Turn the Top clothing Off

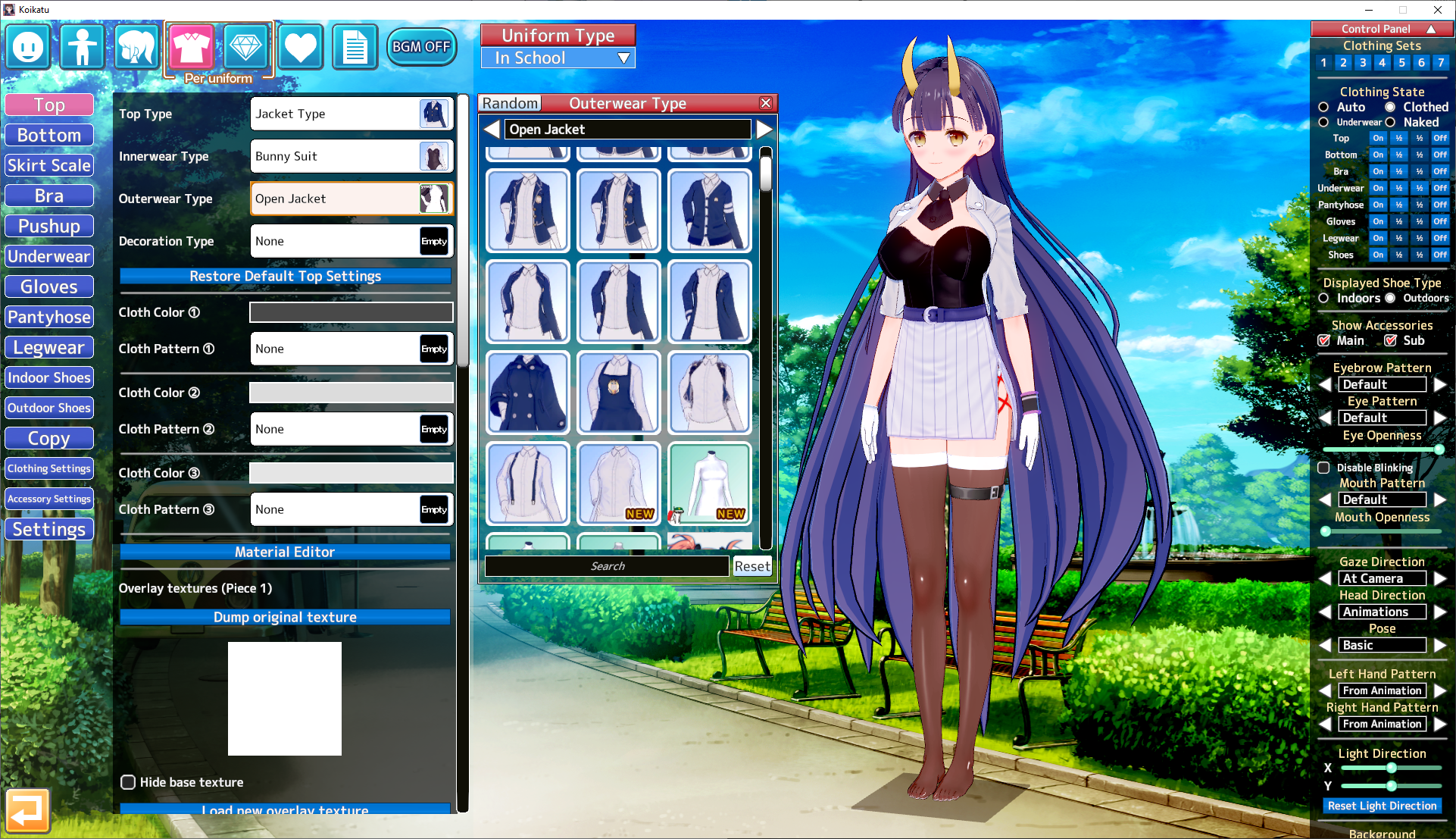[x=1440, y=138]
